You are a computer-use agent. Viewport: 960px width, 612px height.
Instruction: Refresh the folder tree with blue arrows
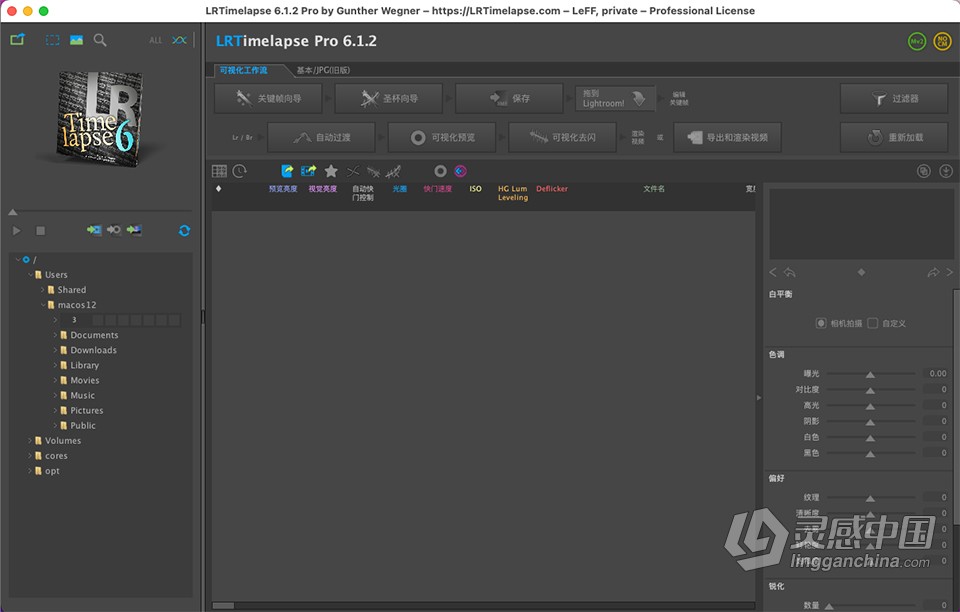tap(184, 231)
